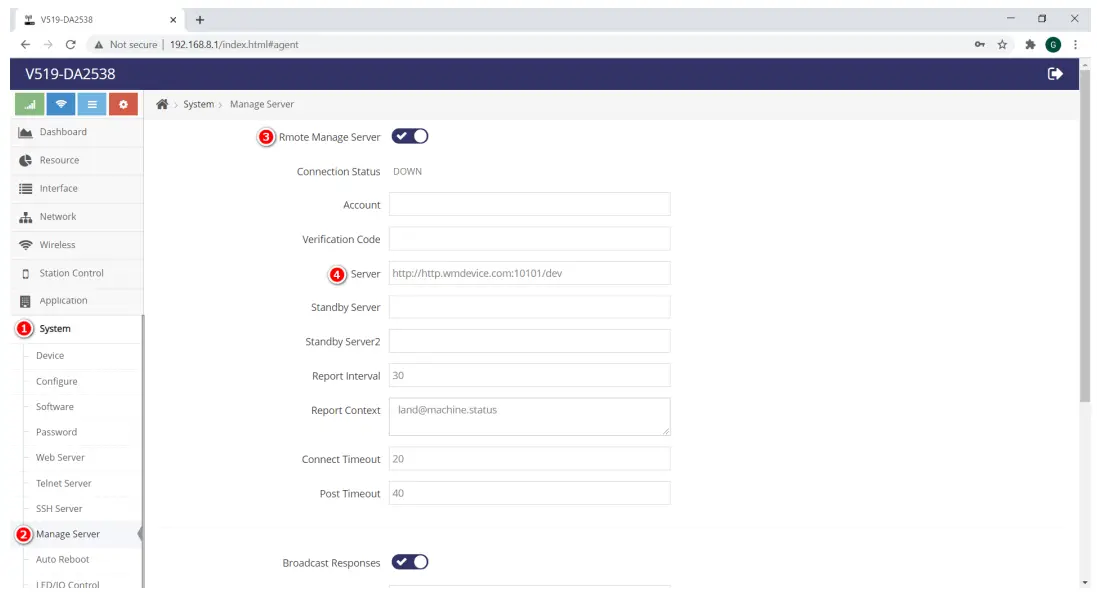
Task: Open Dashboard in the sidebar
Action: tap(77, 132)
